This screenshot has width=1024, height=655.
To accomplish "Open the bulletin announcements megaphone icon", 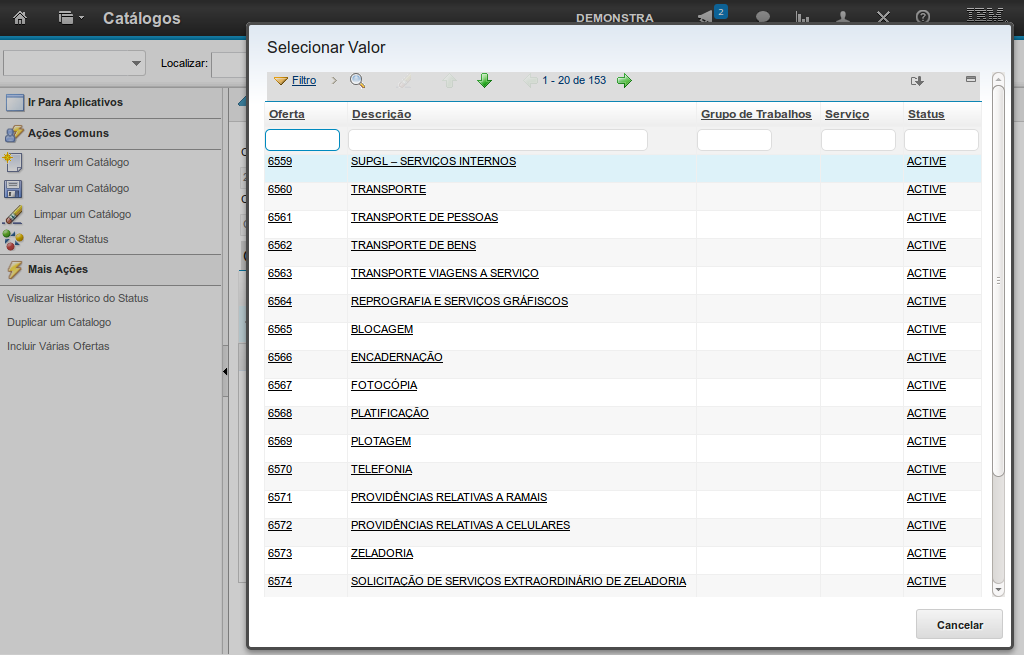I will pyautogui.click(x=706, y=17).
